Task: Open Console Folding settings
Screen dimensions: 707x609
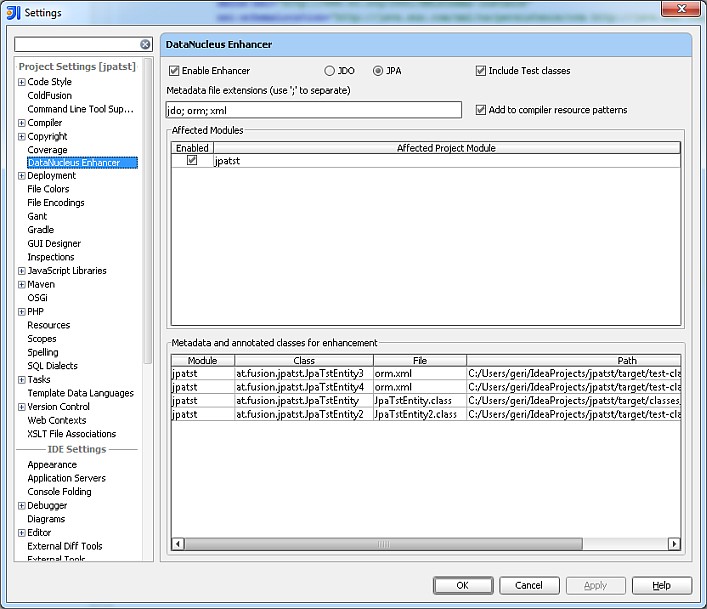Action: [x=60, y=492]
